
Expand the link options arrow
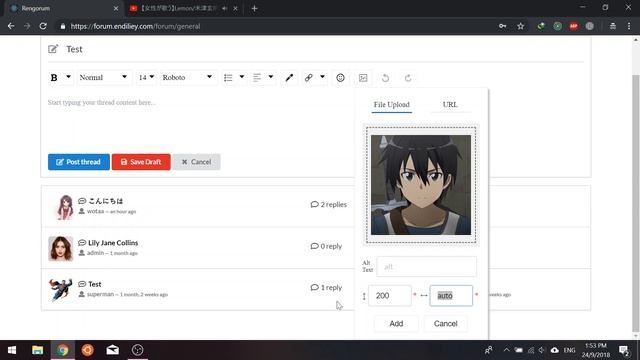(322, 77)
